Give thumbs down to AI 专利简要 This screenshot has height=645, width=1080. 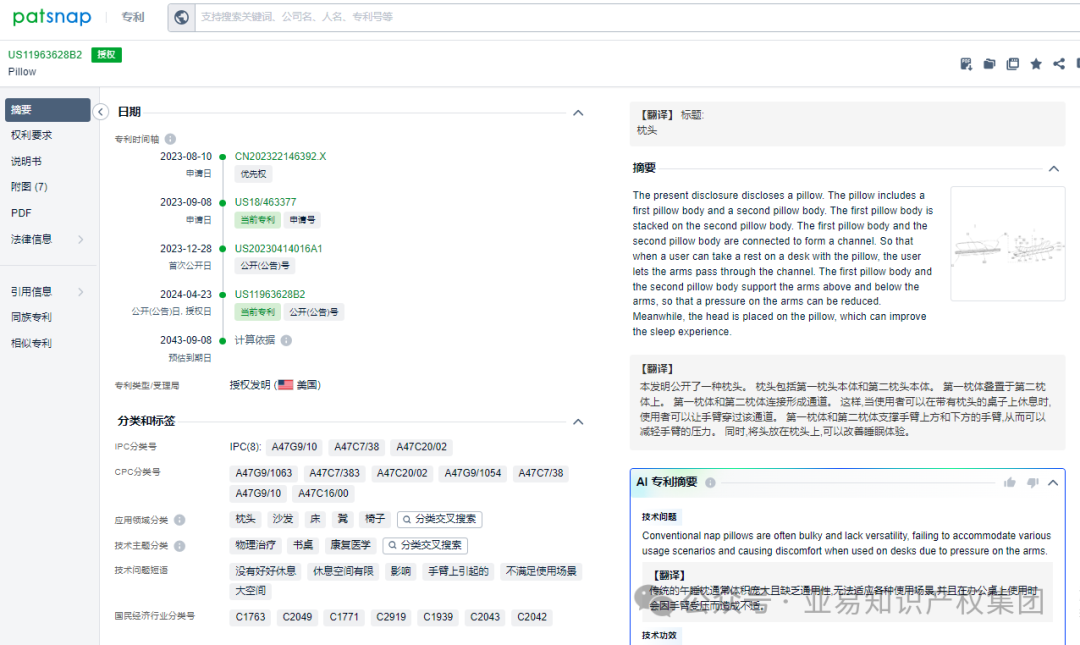[1034, 482]
